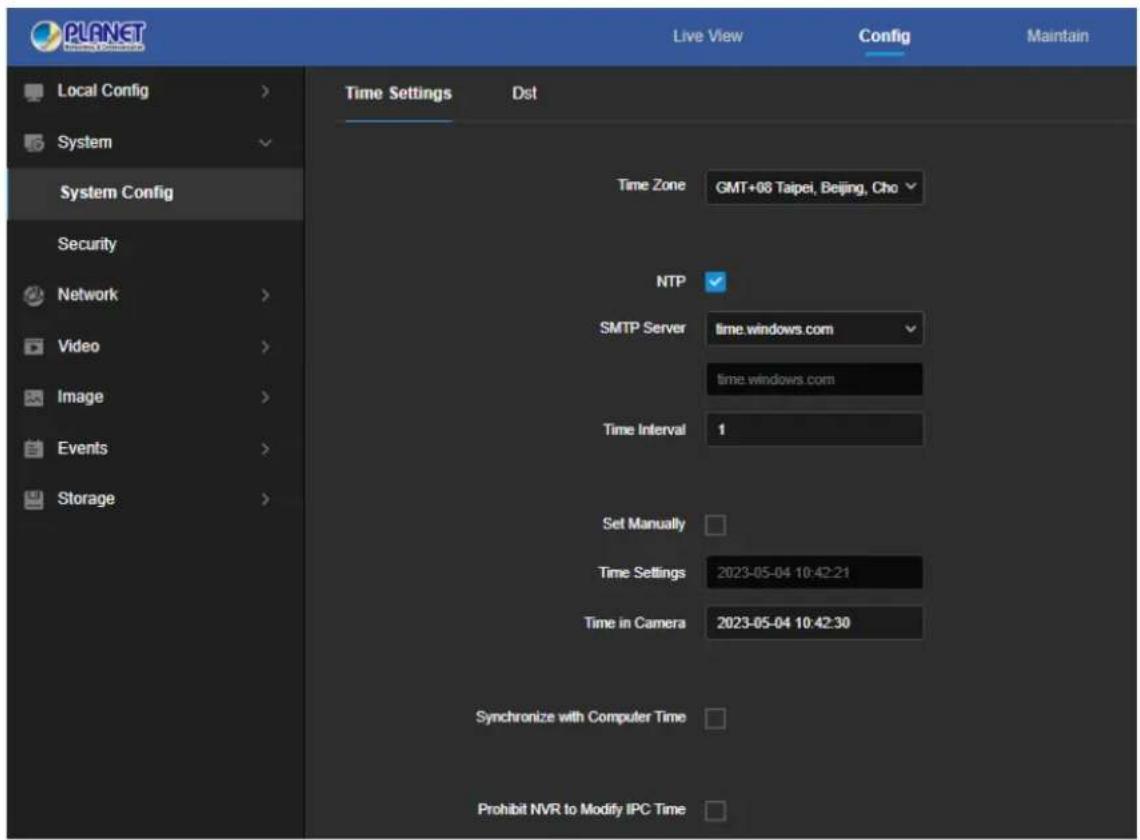Select the Time Settings tab
Image resolution: width=1140 pixels, height=840 pixels.
[x=398, y=93]
